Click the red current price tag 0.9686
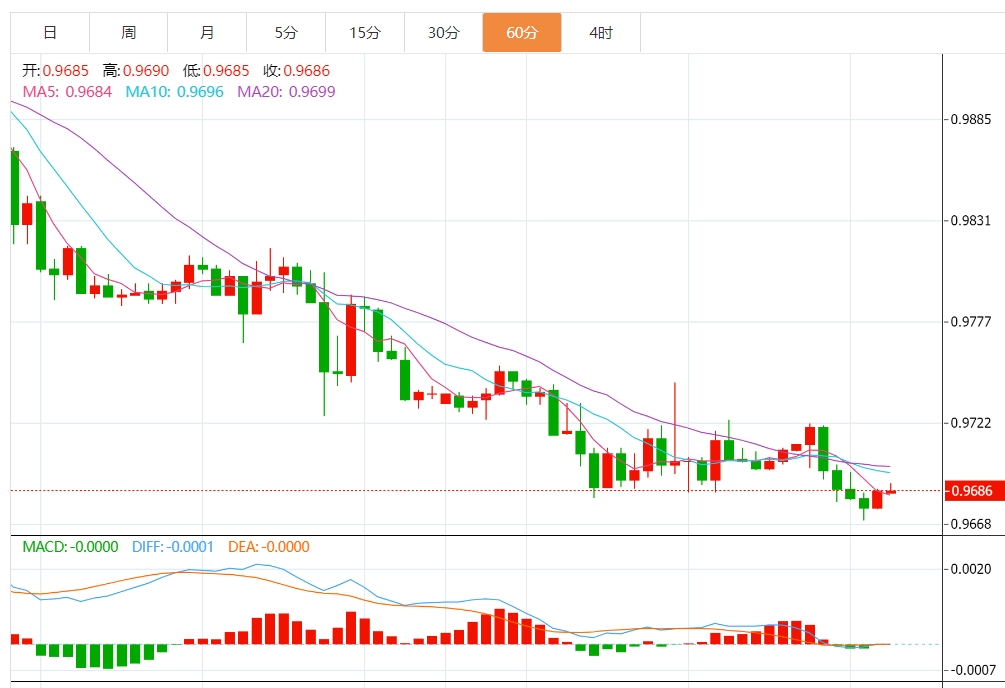 (x=974, y=491)
